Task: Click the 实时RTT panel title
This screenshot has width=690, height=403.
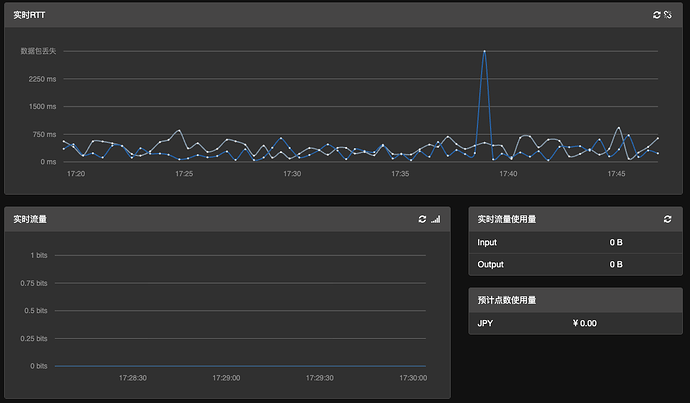Action: (x=29, y=15)
